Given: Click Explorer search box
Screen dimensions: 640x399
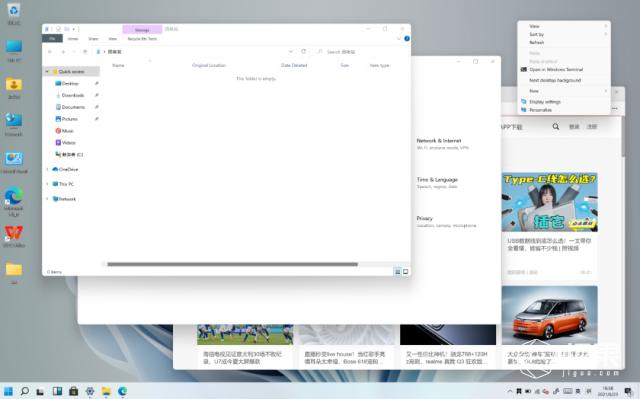Looking at the screenshot, I should (x=361, y=52).
